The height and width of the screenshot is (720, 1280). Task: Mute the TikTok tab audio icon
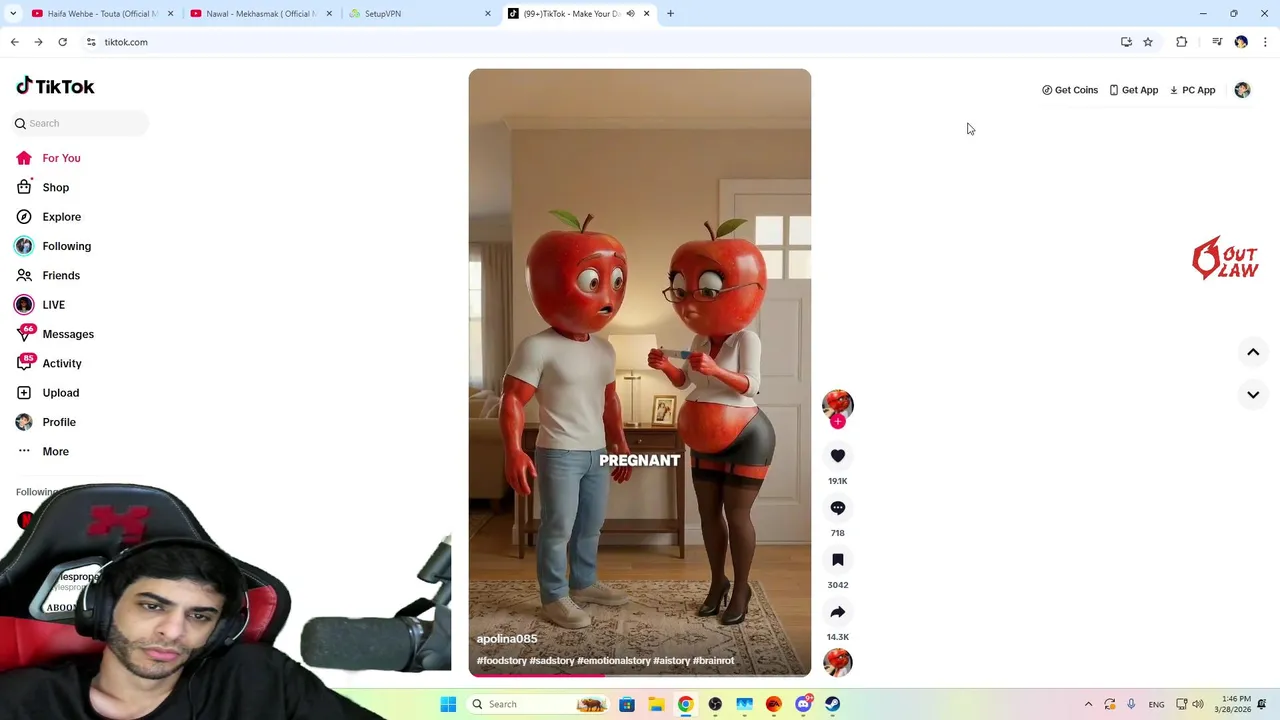[630, 14]
